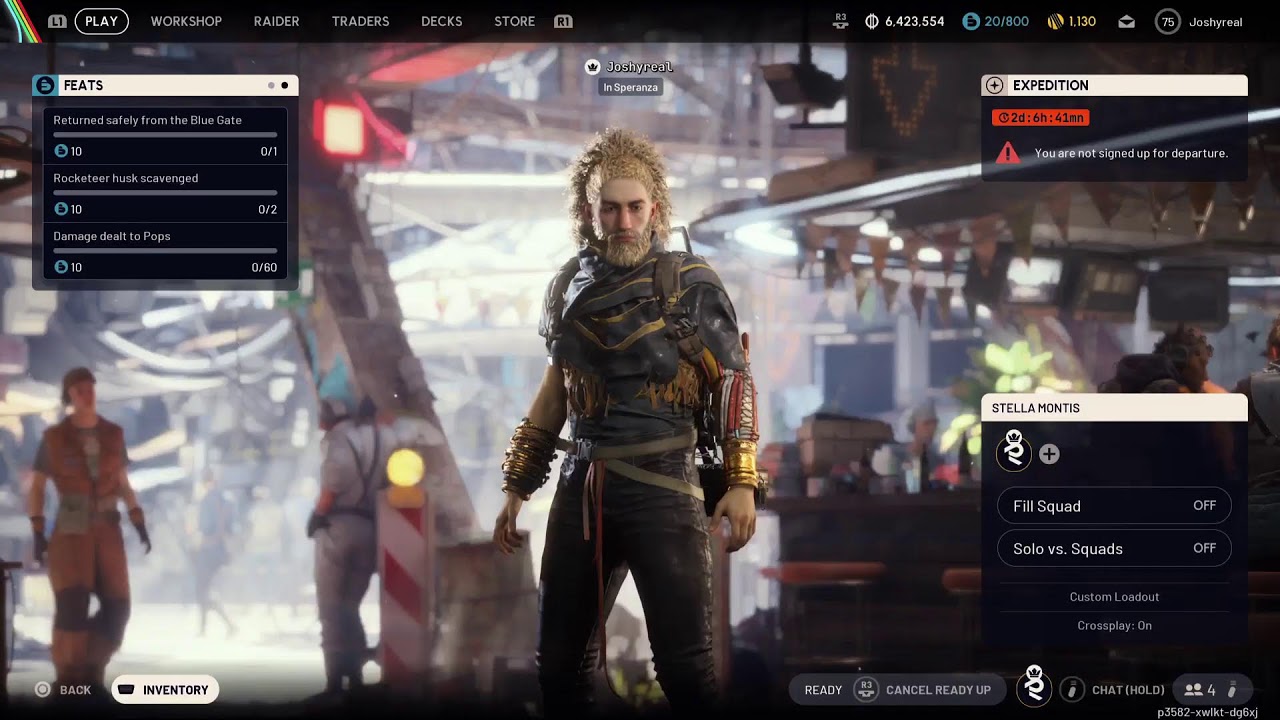
Task: Open the Workshop tab
Action: (186, 21)
